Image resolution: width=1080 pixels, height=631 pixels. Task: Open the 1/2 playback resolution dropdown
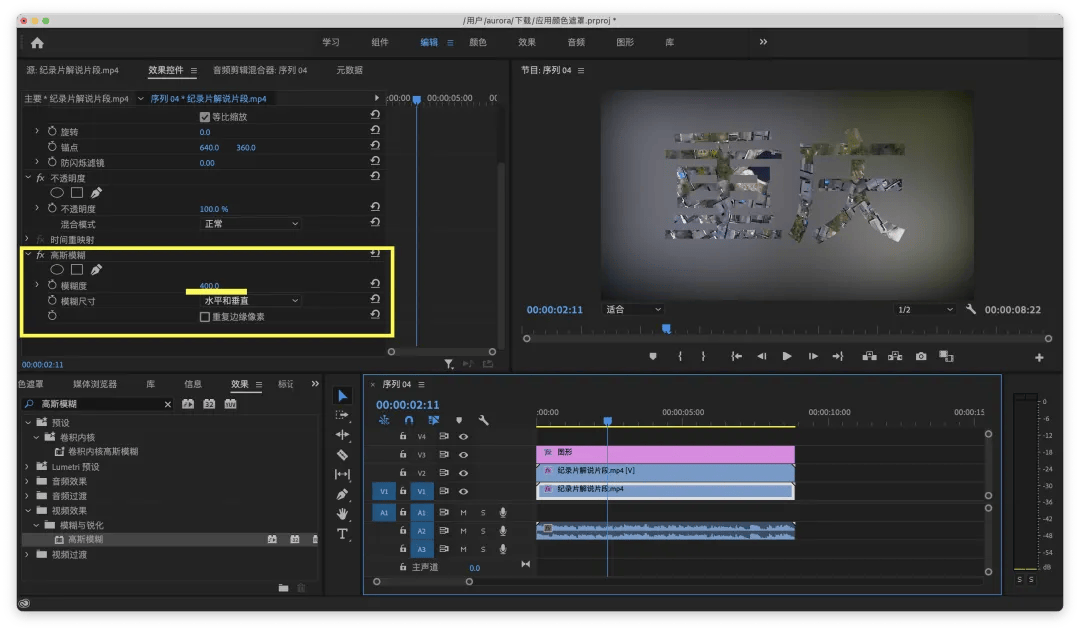pyautogui.click(x=924, y=309)
